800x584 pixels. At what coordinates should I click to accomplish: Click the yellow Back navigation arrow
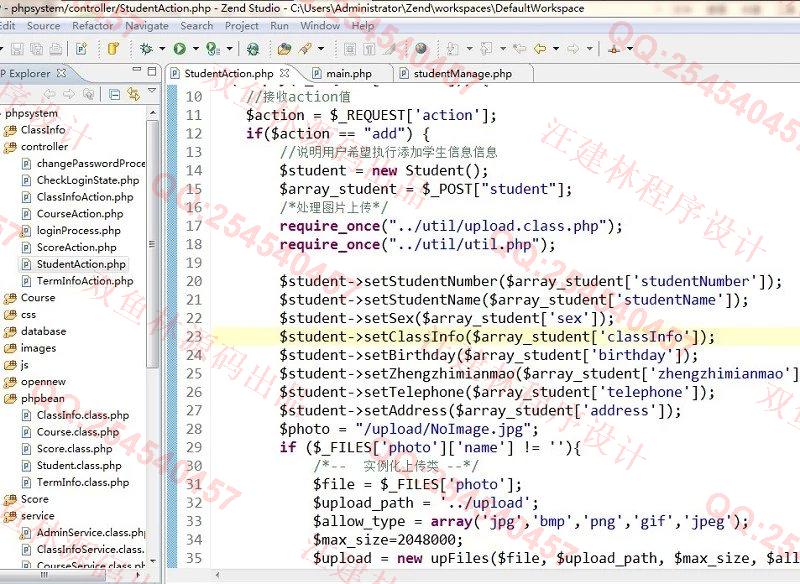click(540, 49)
